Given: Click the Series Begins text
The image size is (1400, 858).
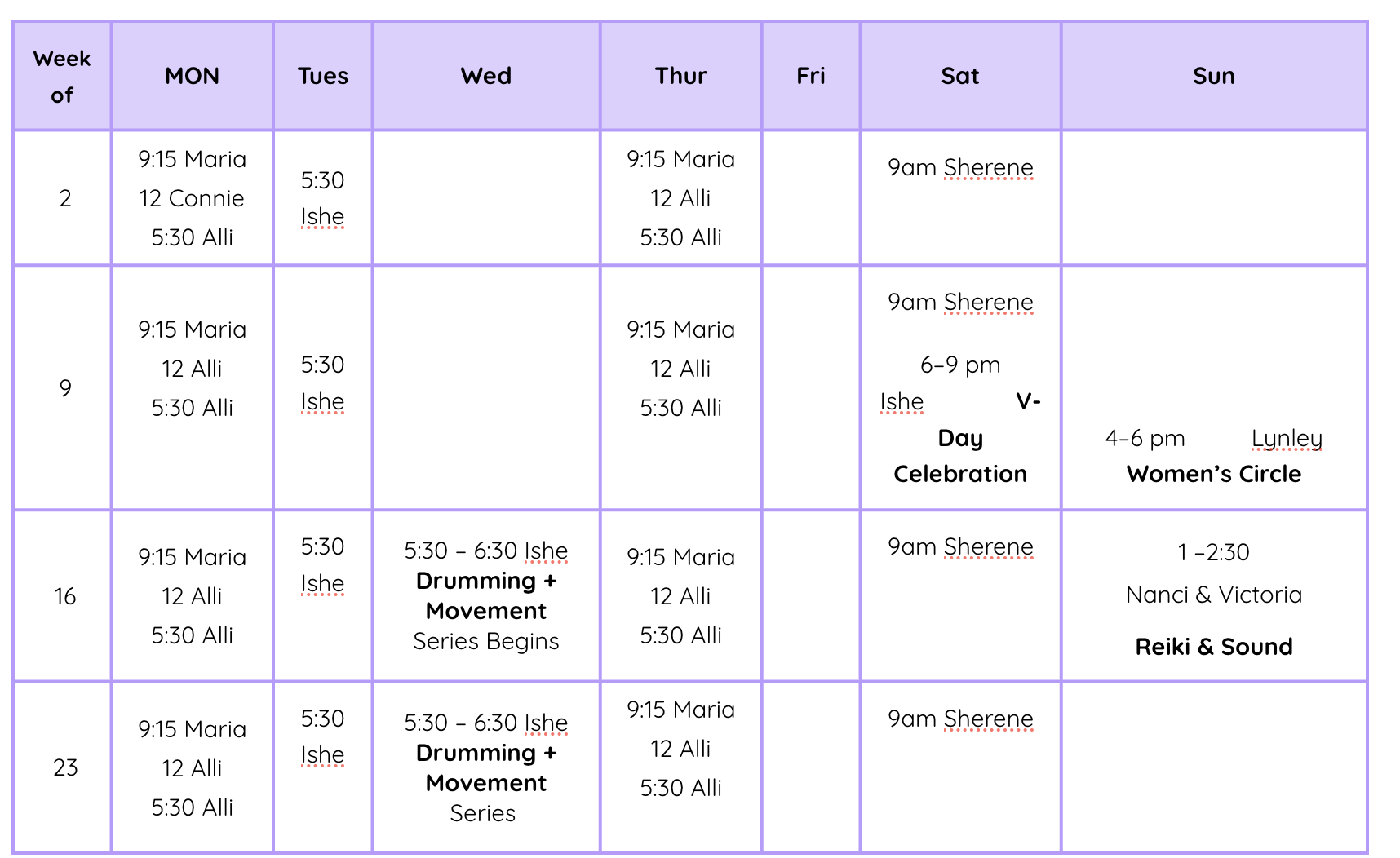Looking at the screenshot, I should (x=485, y=641).
